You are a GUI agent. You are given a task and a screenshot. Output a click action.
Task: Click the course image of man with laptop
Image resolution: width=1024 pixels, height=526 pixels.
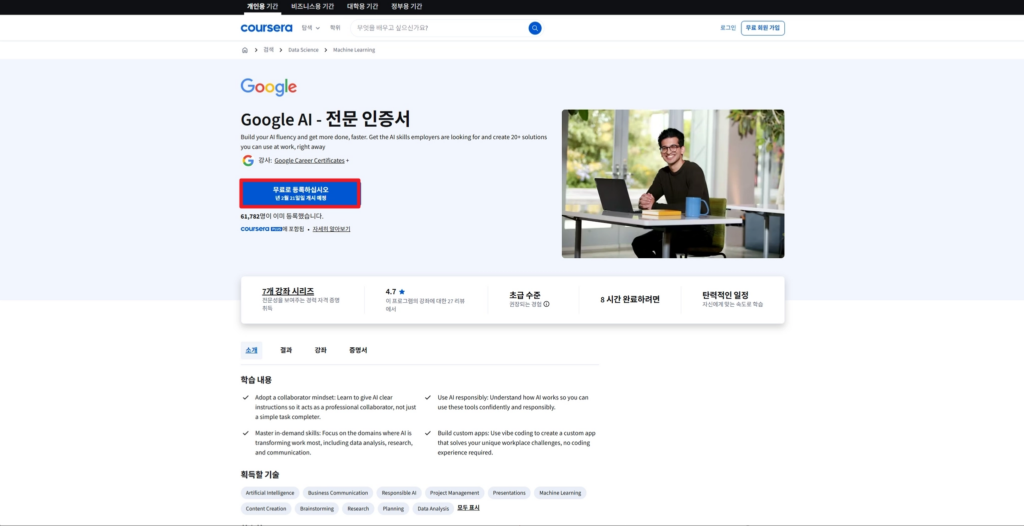pyautogui.click(x=672, y=184)
